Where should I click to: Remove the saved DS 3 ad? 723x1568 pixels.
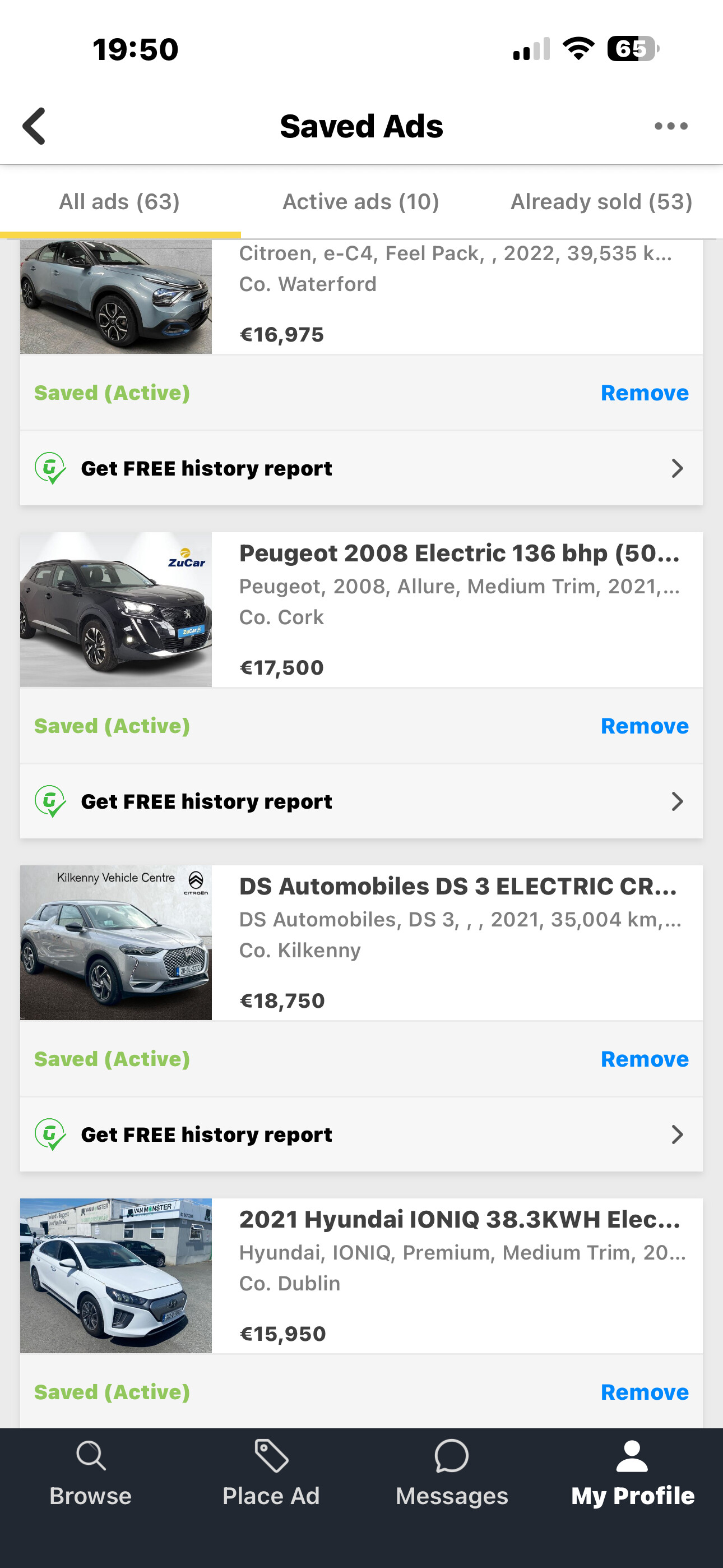click(644, 1059)
